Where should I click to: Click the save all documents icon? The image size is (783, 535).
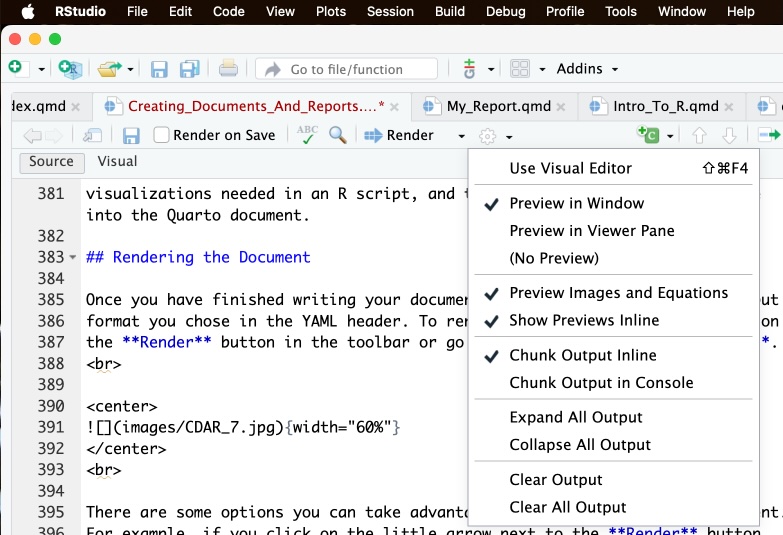point(188,69)
